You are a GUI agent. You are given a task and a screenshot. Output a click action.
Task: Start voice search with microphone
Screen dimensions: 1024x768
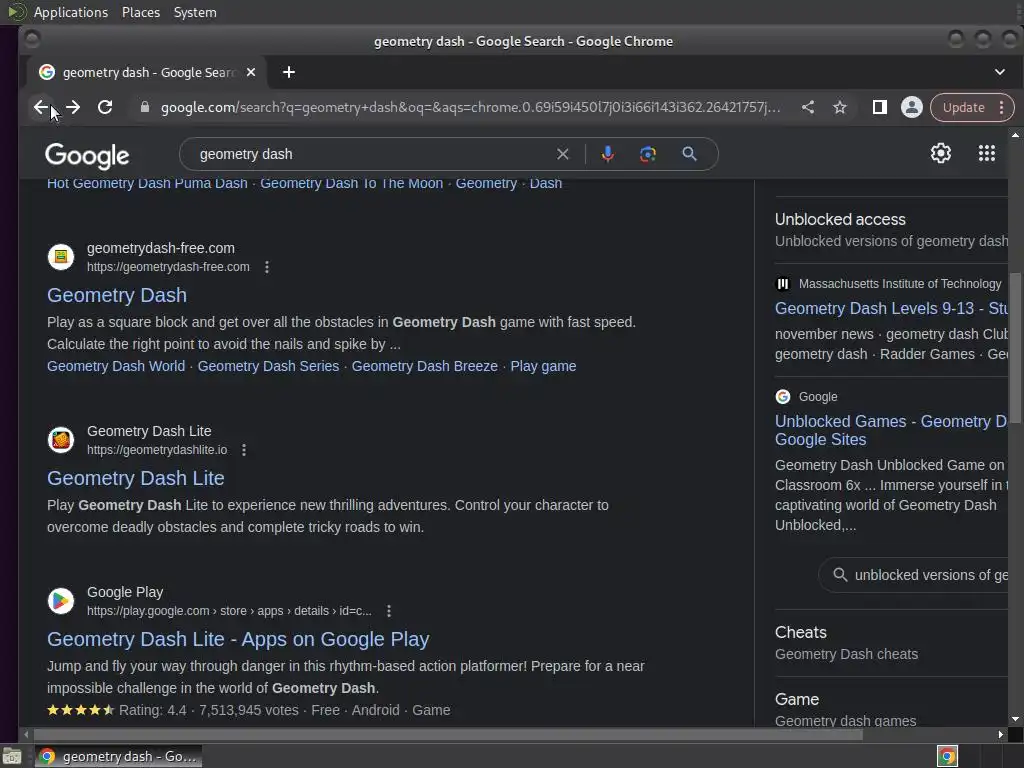(x=607, y=154)
